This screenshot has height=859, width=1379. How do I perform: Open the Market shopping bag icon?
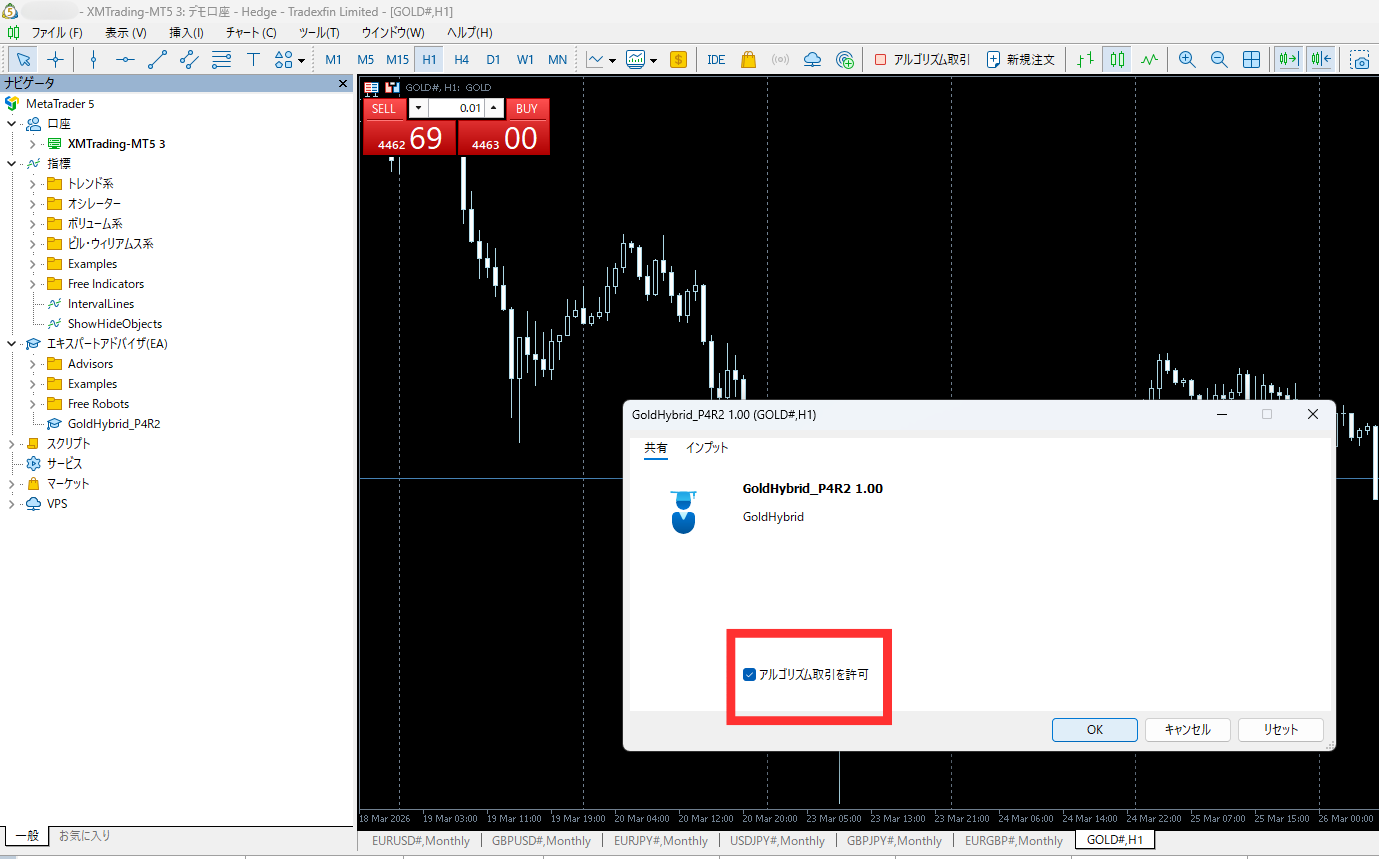click(748, 59)
